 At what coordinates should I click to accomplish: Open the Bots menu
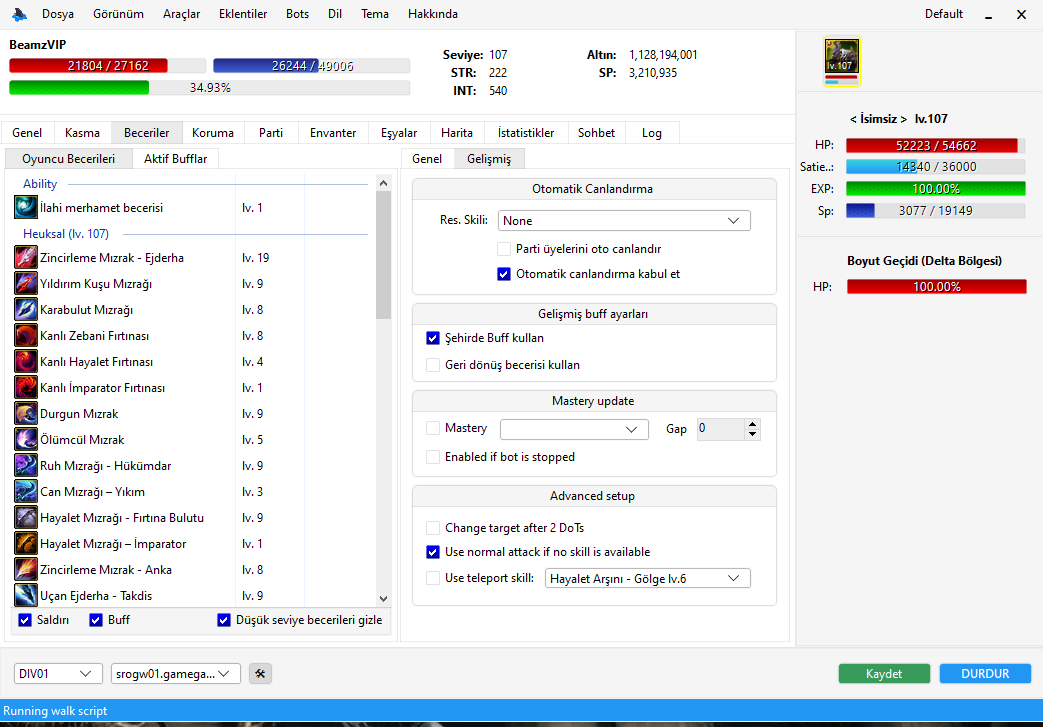pos(297,14)
